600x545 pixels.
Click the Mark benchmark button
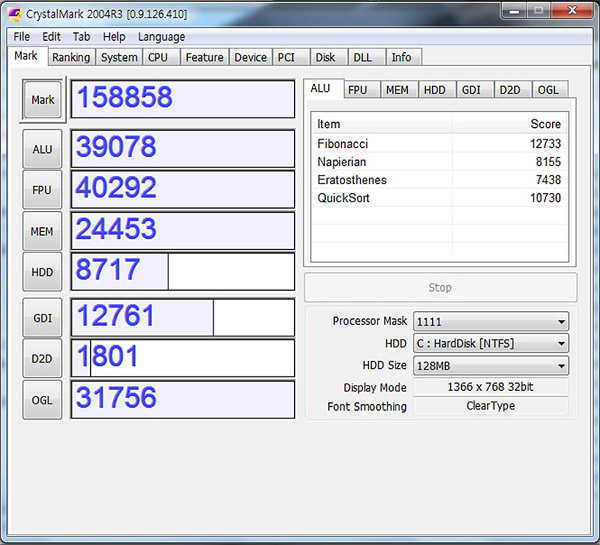[42, 100]
